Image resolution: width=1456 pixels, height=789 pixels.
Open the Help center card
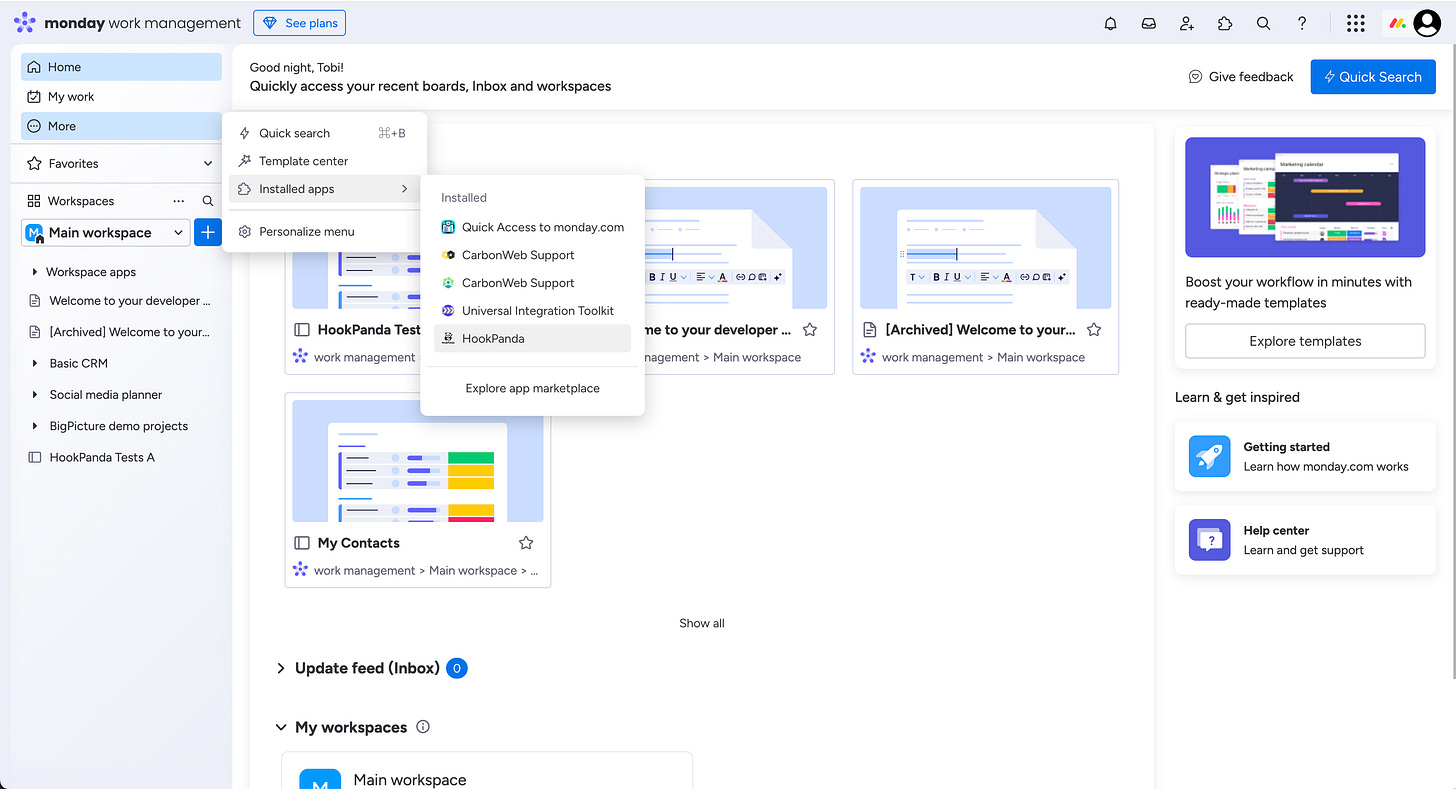click(x=1305, y=540)
